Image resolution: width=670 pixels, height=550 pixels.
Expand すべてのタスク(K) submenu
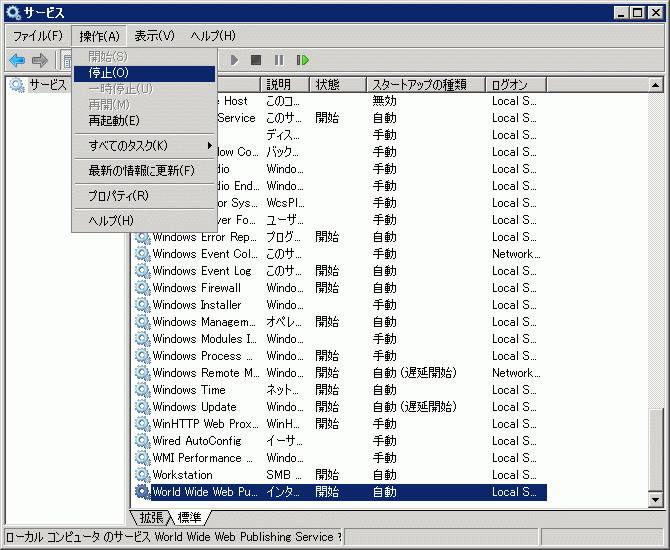[x=144, y=146]
